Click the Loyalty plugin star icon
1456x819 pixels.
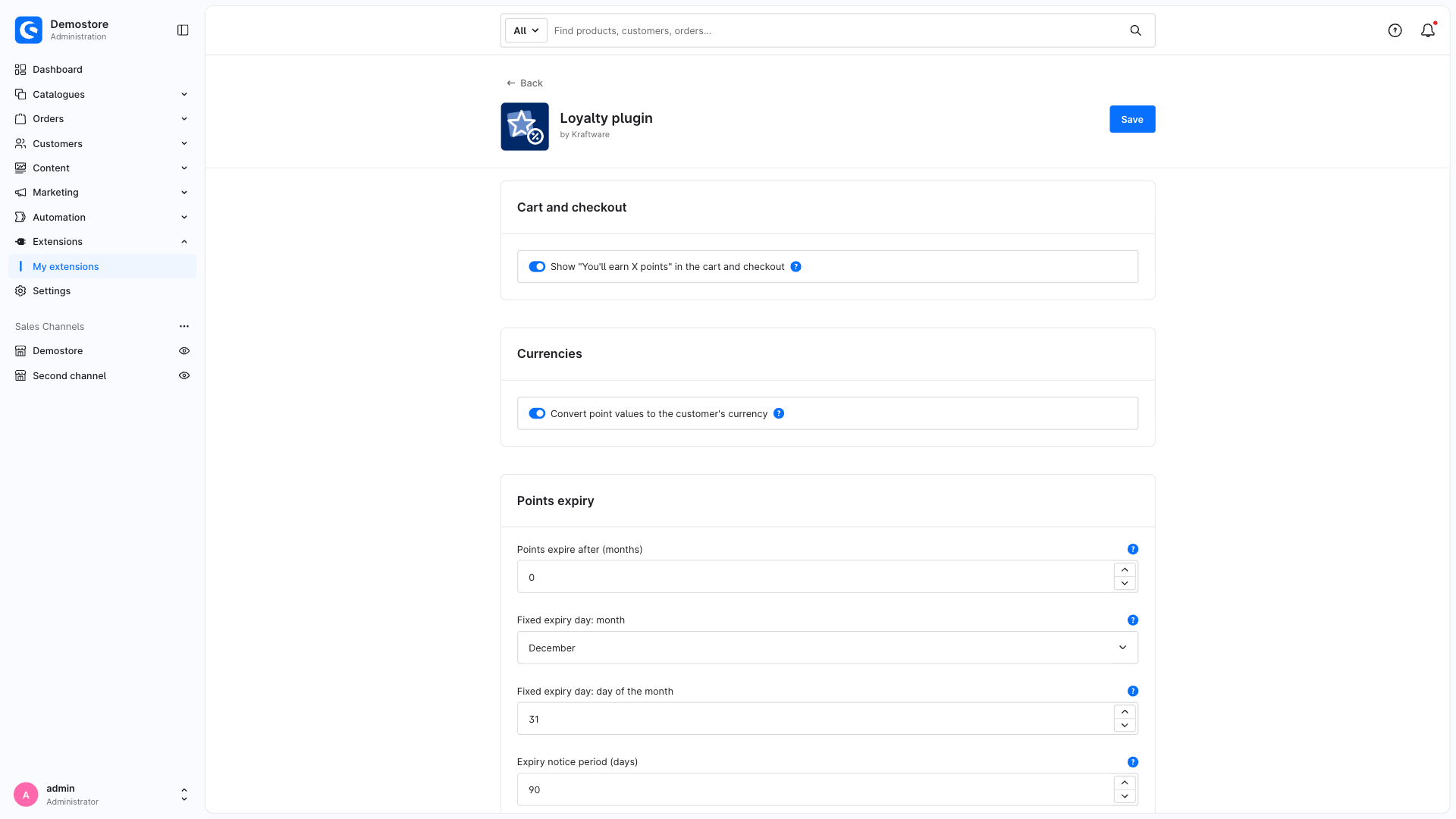(x=525, y=127)
